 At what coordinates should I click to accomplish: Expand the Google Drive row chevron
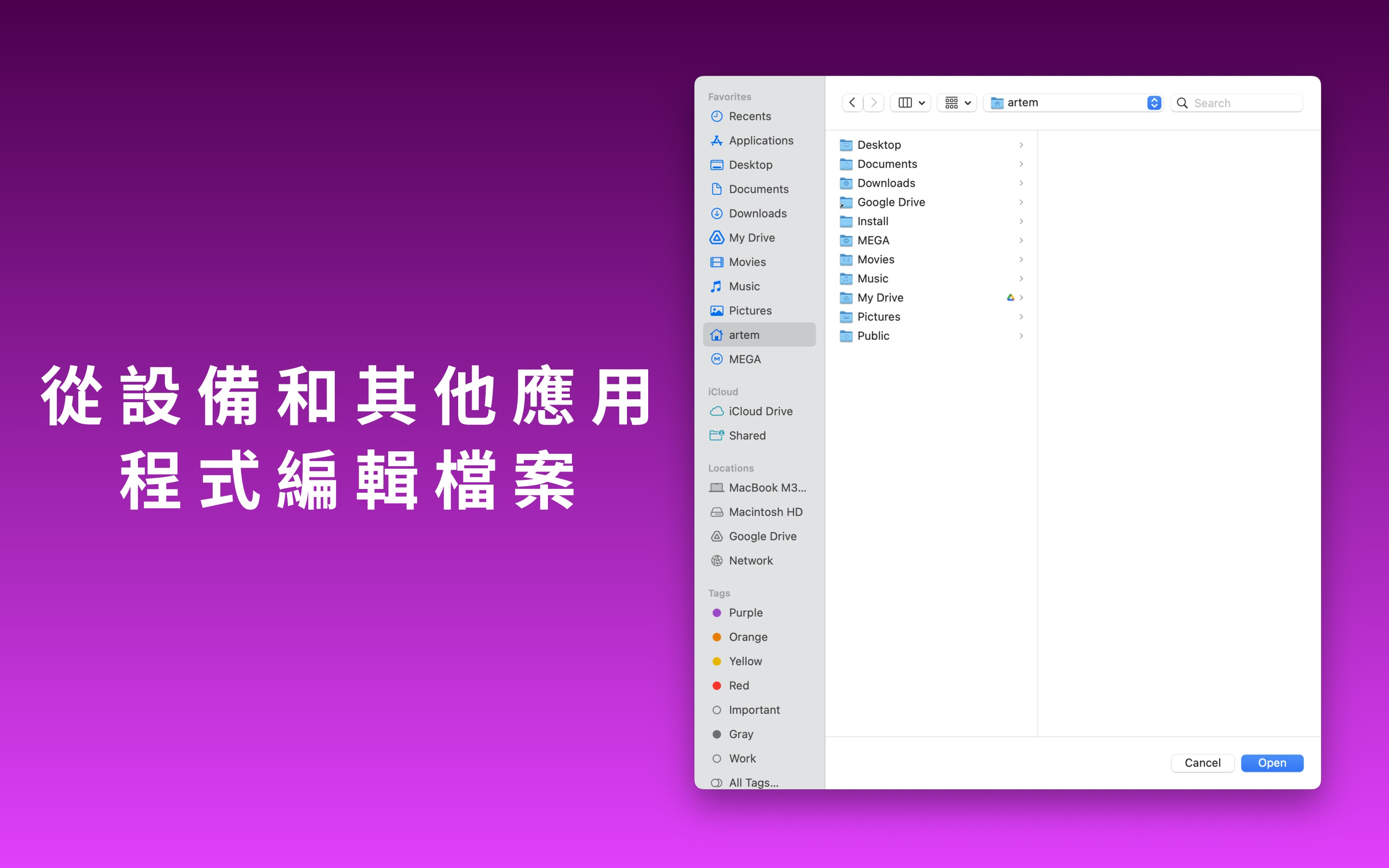(x=1021, y=202)
